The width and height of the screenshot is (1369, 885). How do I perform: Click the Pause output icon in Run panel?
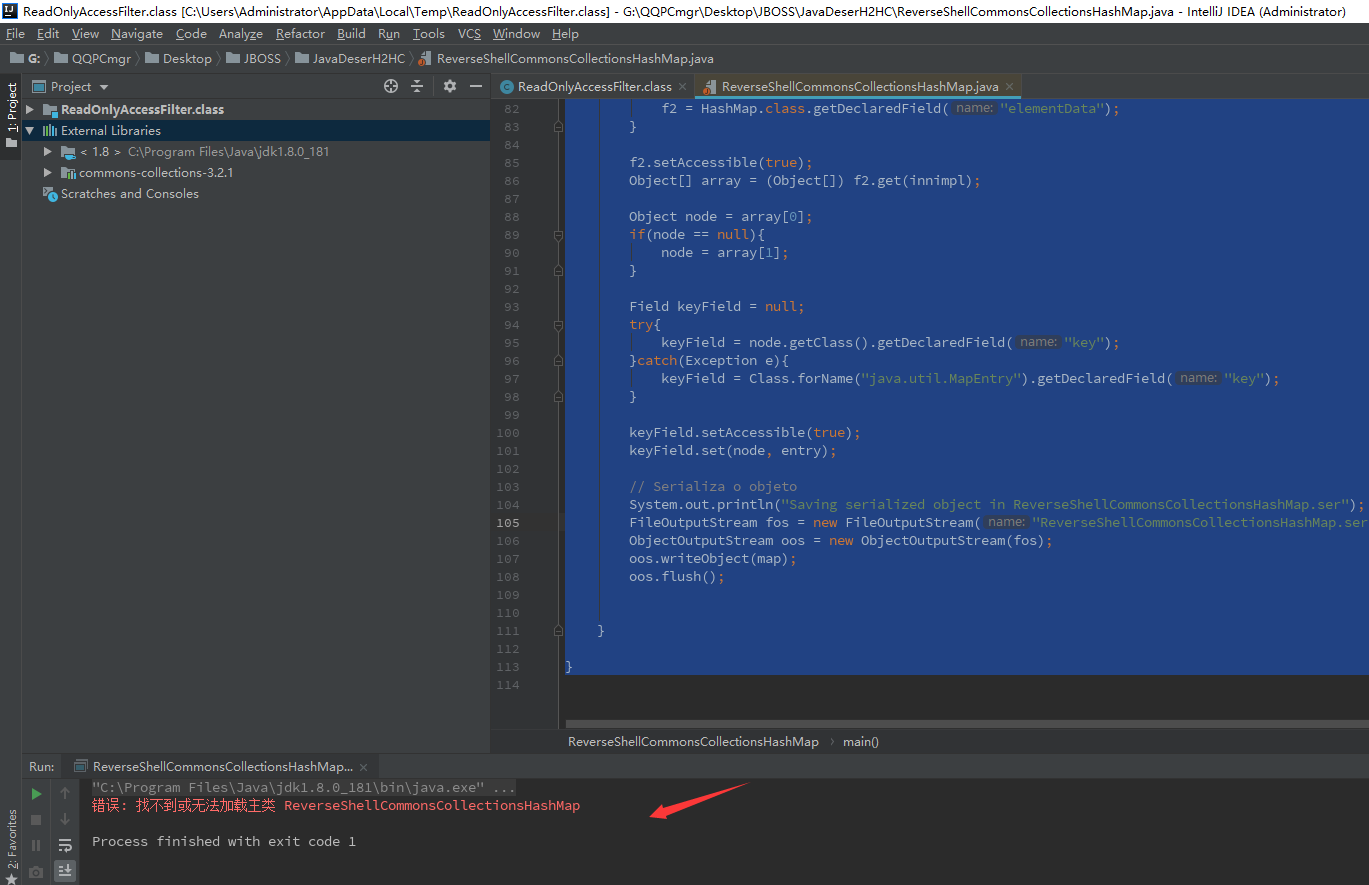point(36,846)
